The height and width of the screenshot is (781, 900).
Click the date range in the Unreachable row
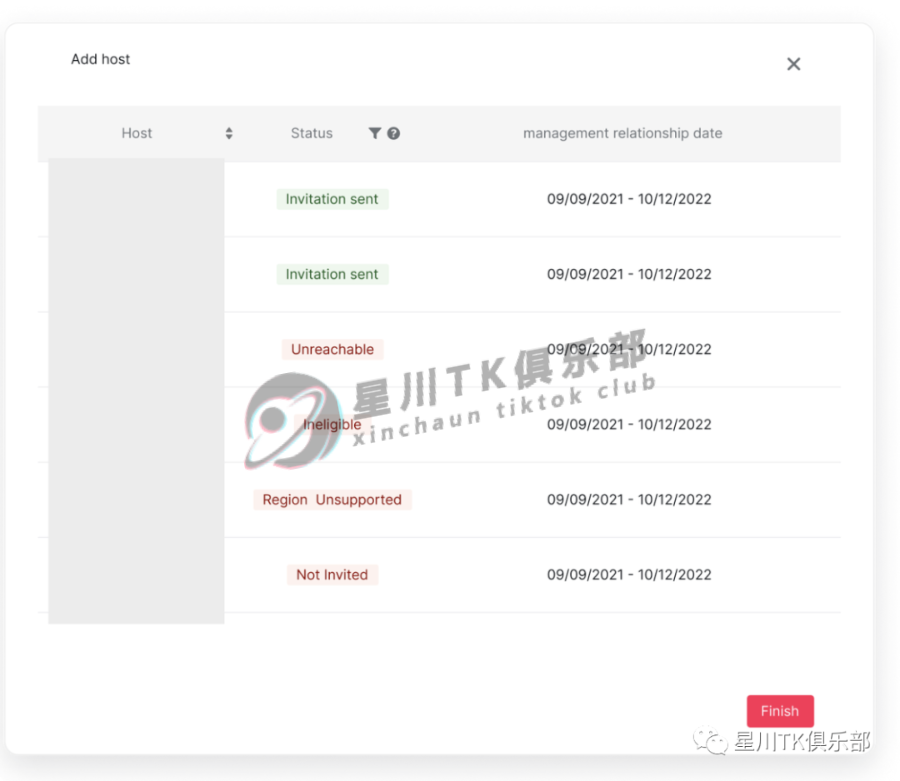(x=629, y=349)
